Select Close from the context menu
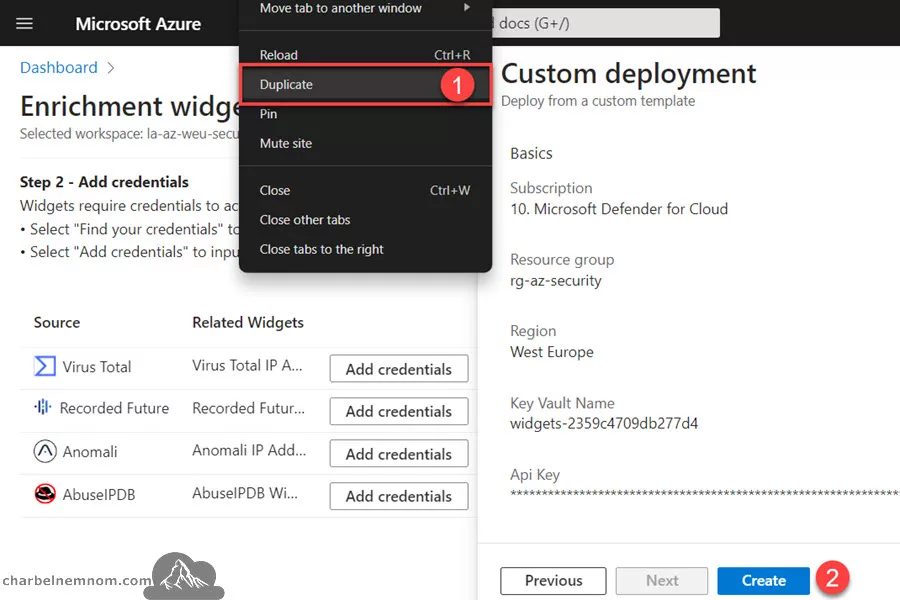Screen dimensions: 900x600 365,191
